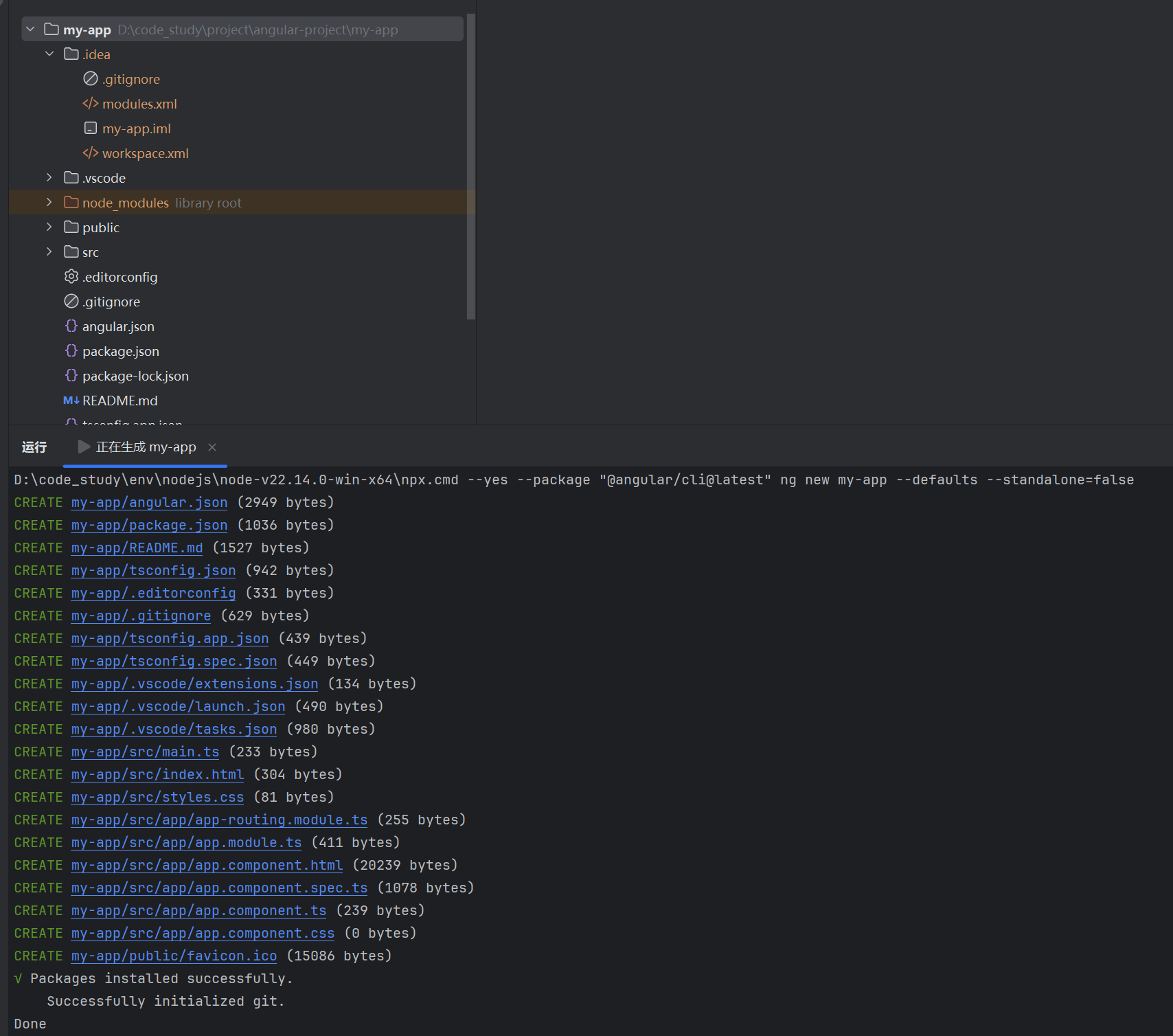Click the braces icon next to angular.json
This screenshot has height=1036, width=1173.
(x=71, y=326)
